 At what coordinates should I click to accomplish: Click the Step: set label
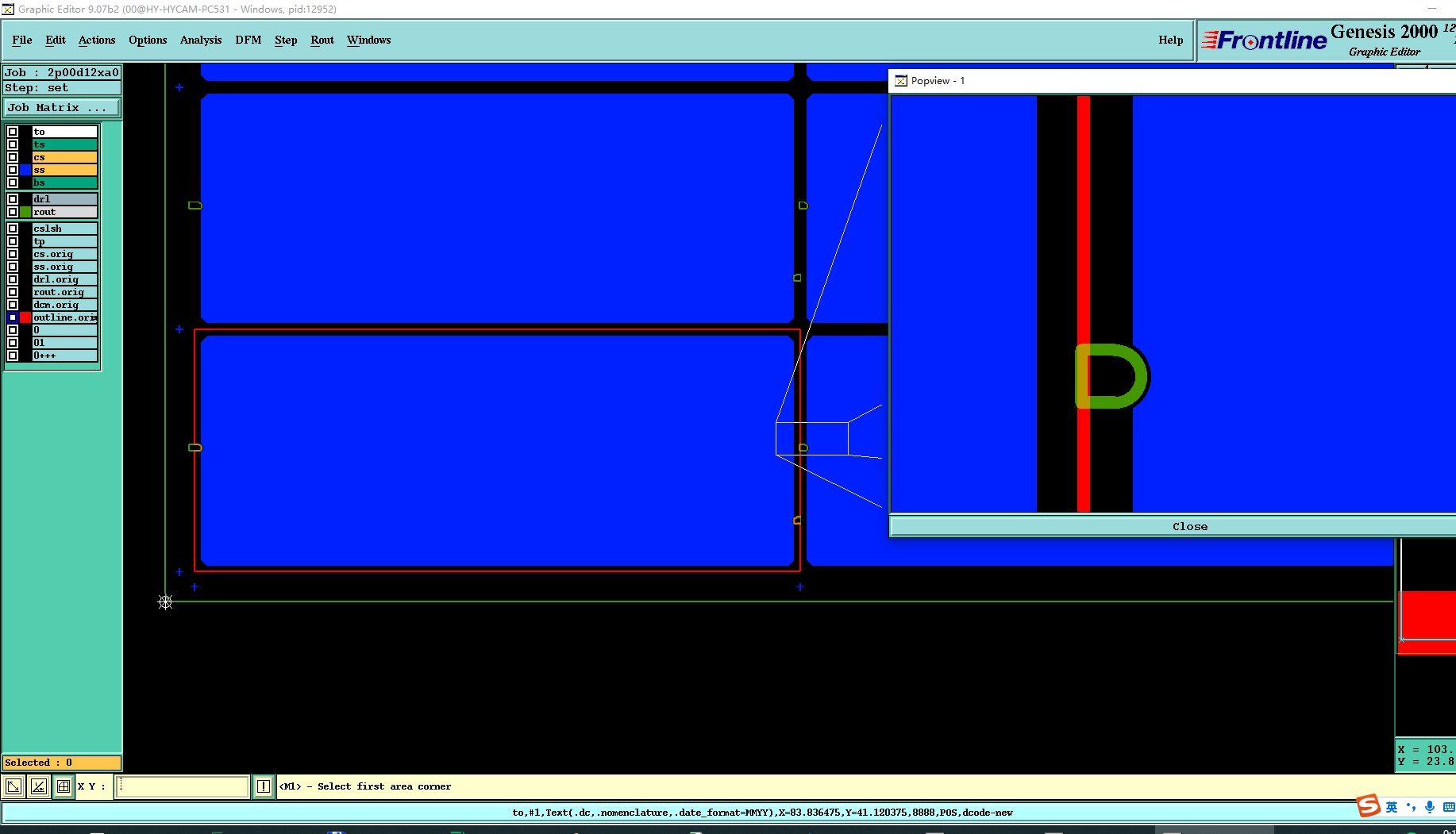(x=62, y=88)
